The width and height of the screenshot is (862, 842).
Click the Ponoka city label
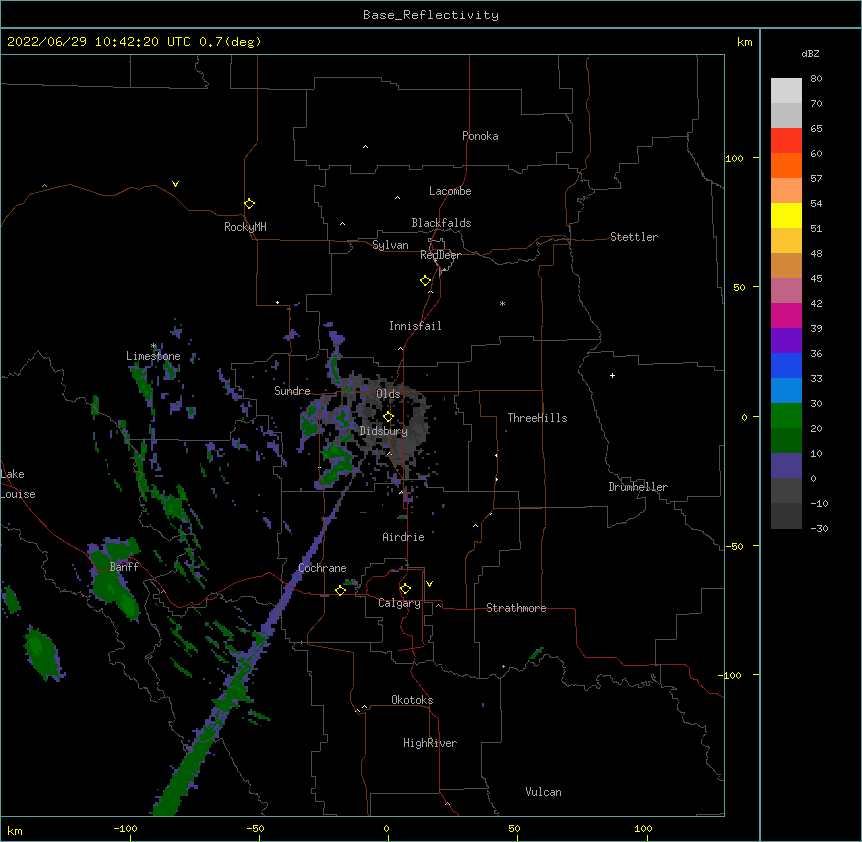[480, 136]
